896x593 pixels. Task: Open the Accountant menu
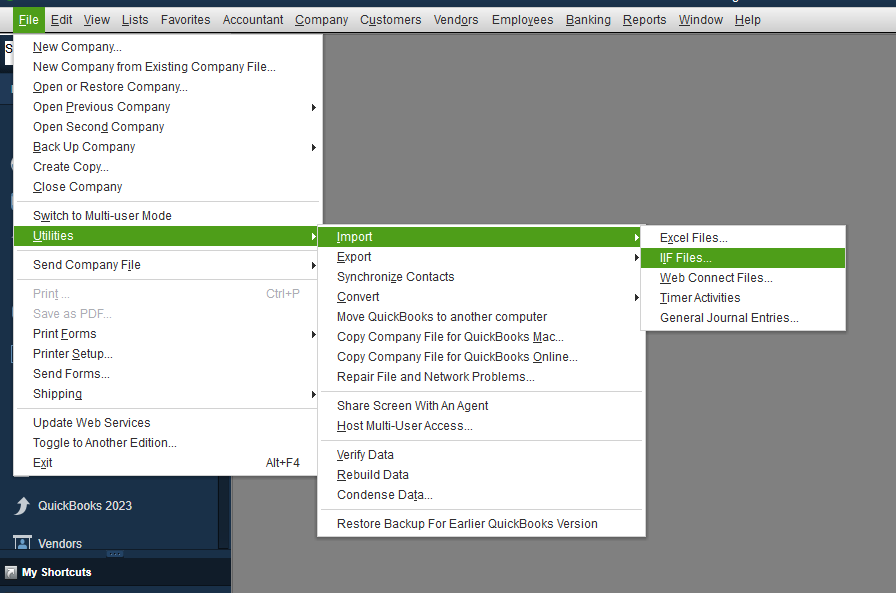pos(253,20)
